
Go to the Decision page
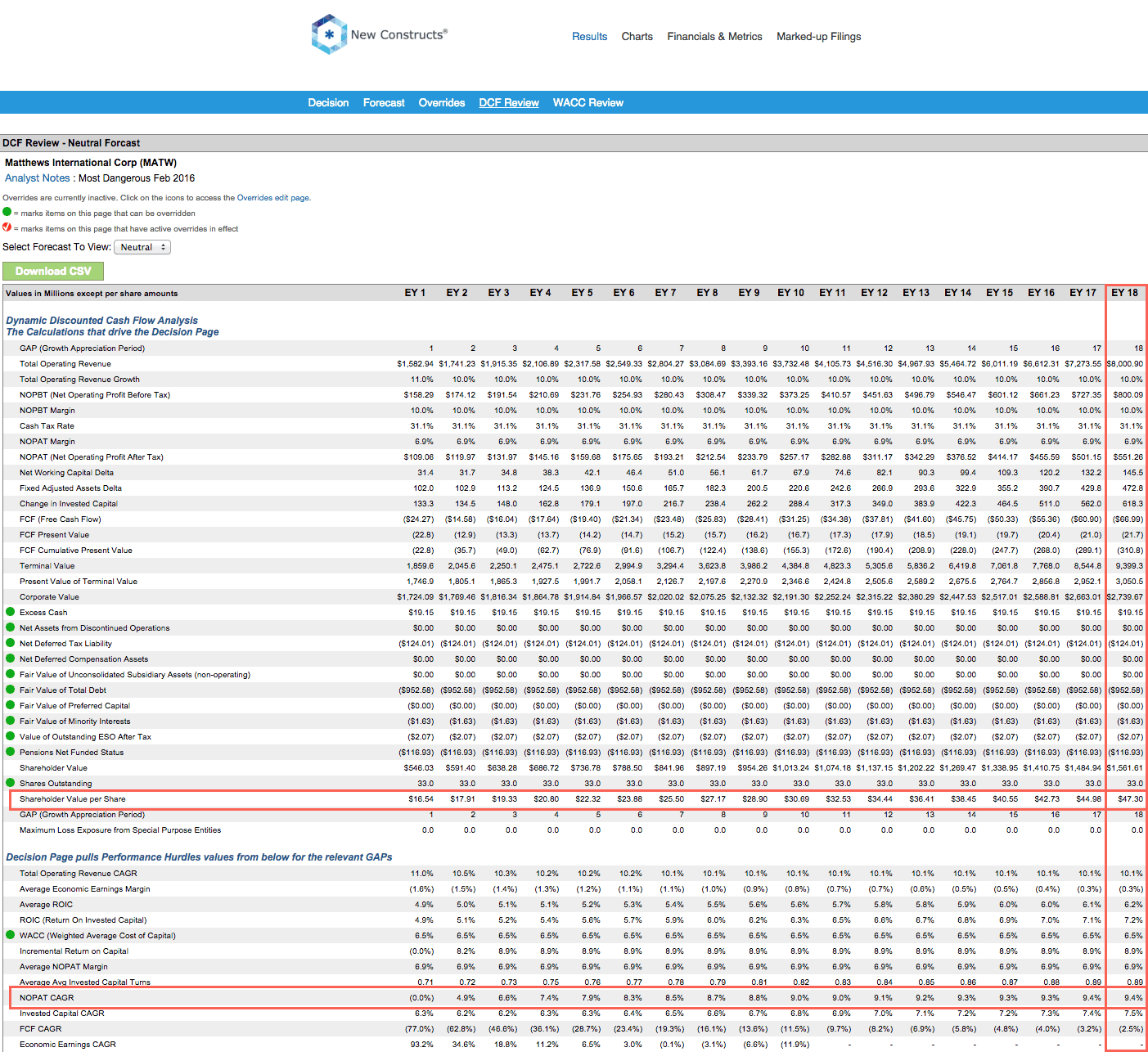(328, 103)
